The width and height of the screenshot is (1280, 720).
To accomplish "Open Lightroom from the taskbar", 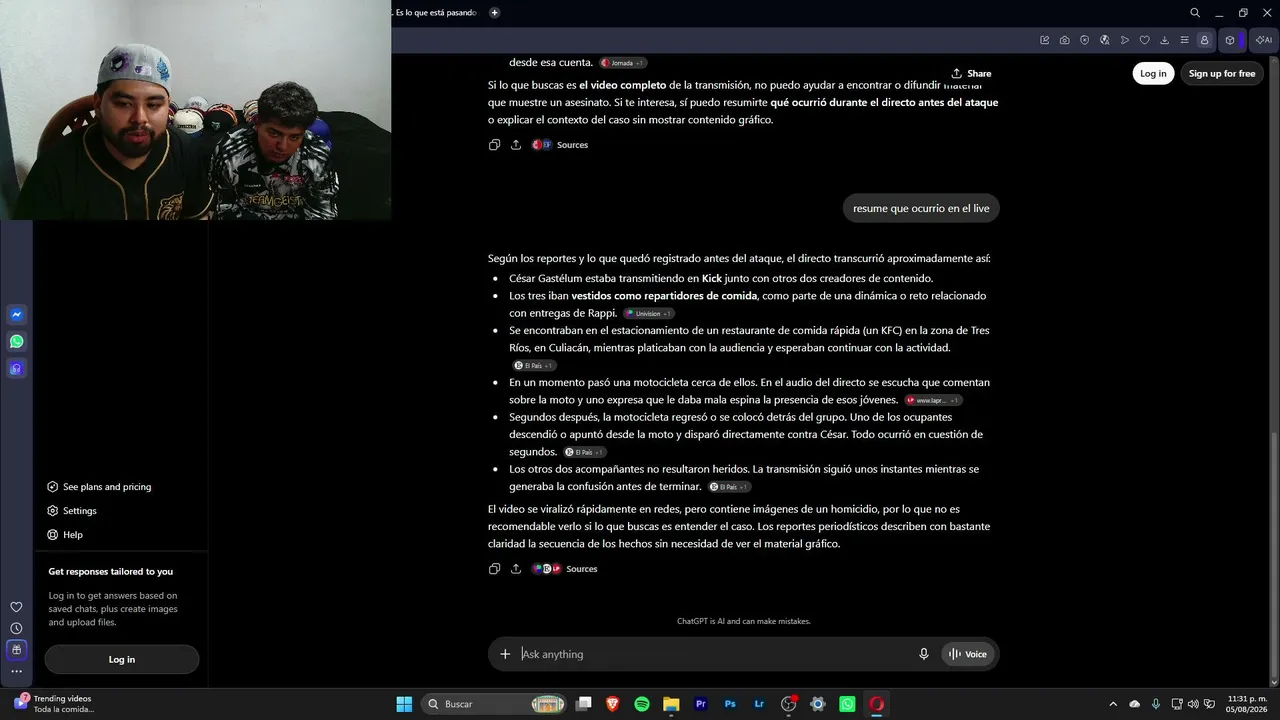I will [760, 704].
